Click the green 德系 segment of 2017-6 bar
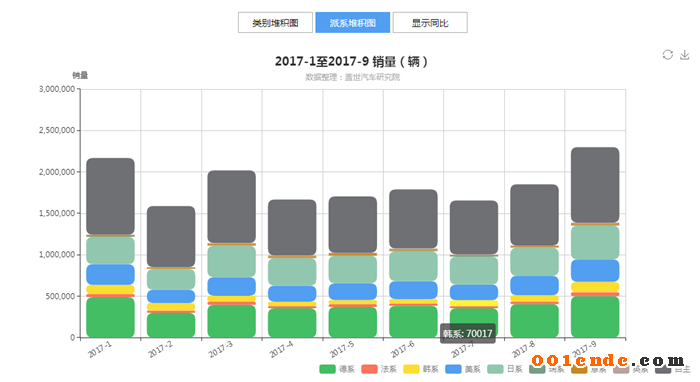This screenshot has width=700, height=382. 413,322
